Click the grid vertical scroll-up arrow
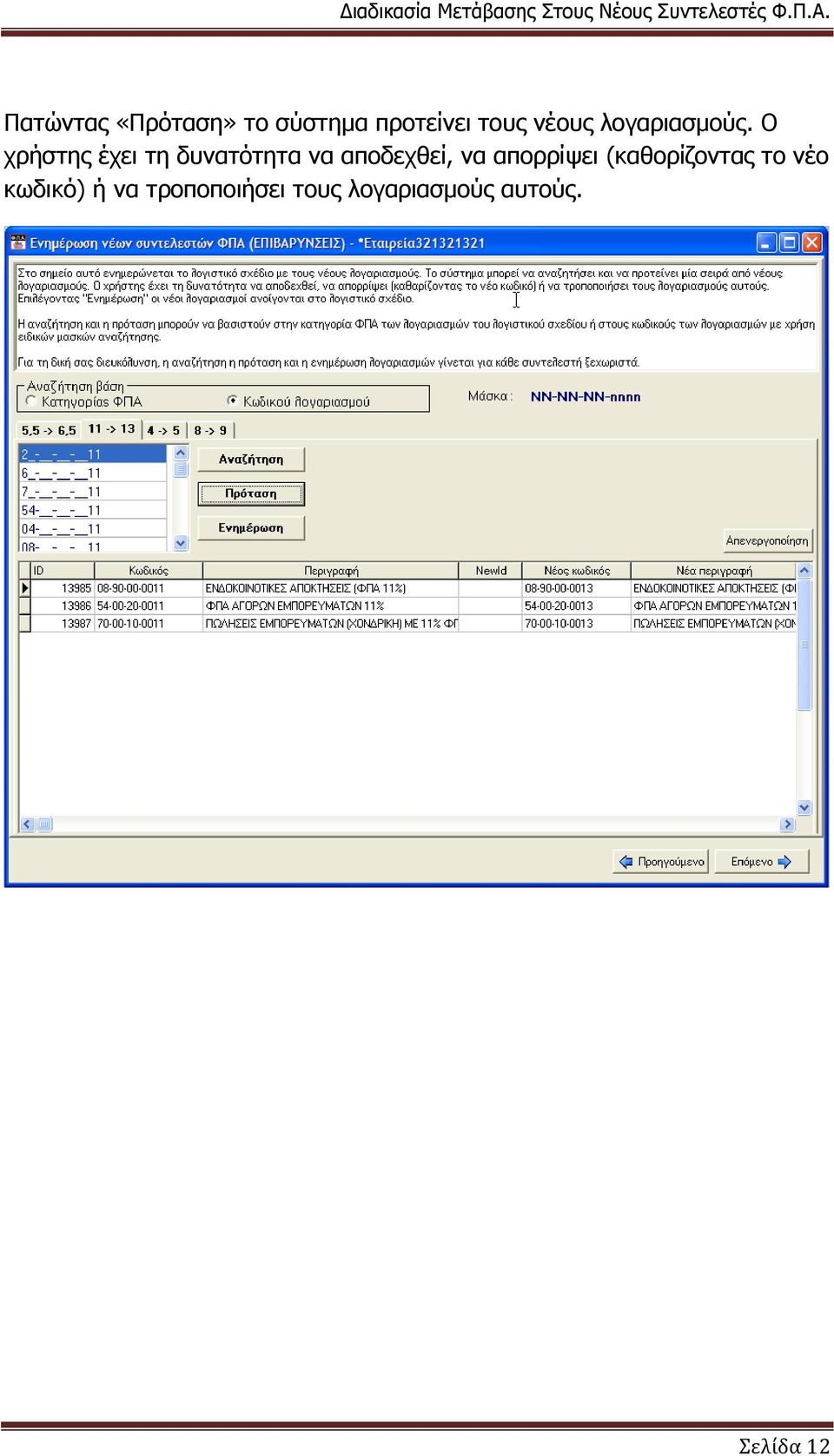Viewport: 834px width, 1456px height. click(804, 571)
